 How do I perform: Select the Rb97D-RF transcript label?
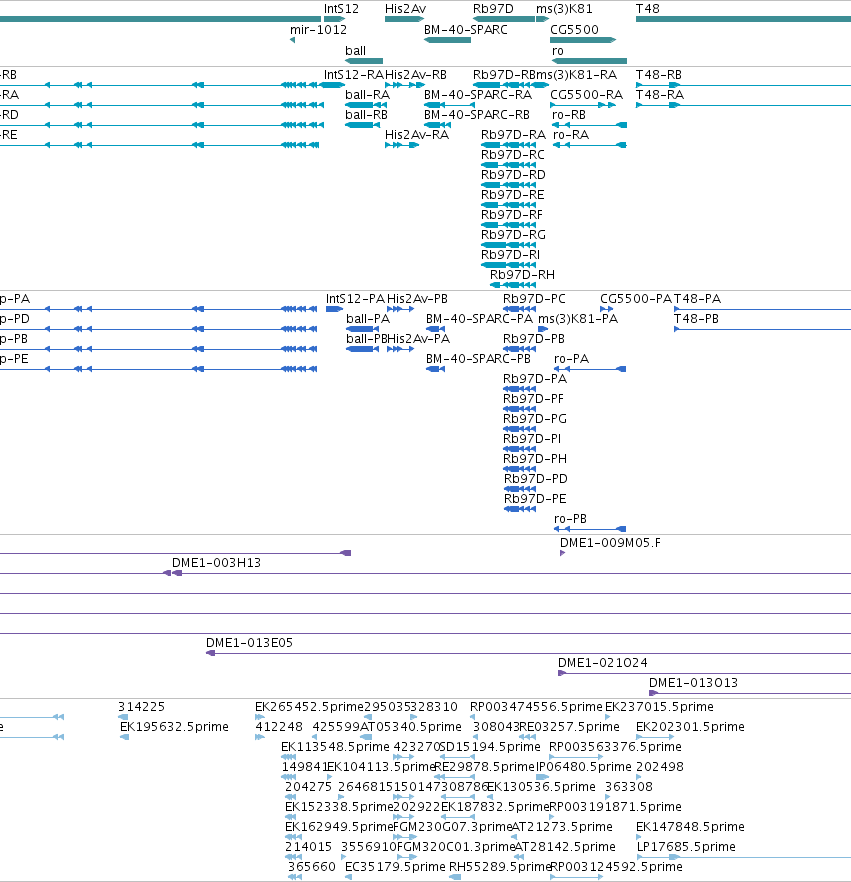click(x=512, y=215)
